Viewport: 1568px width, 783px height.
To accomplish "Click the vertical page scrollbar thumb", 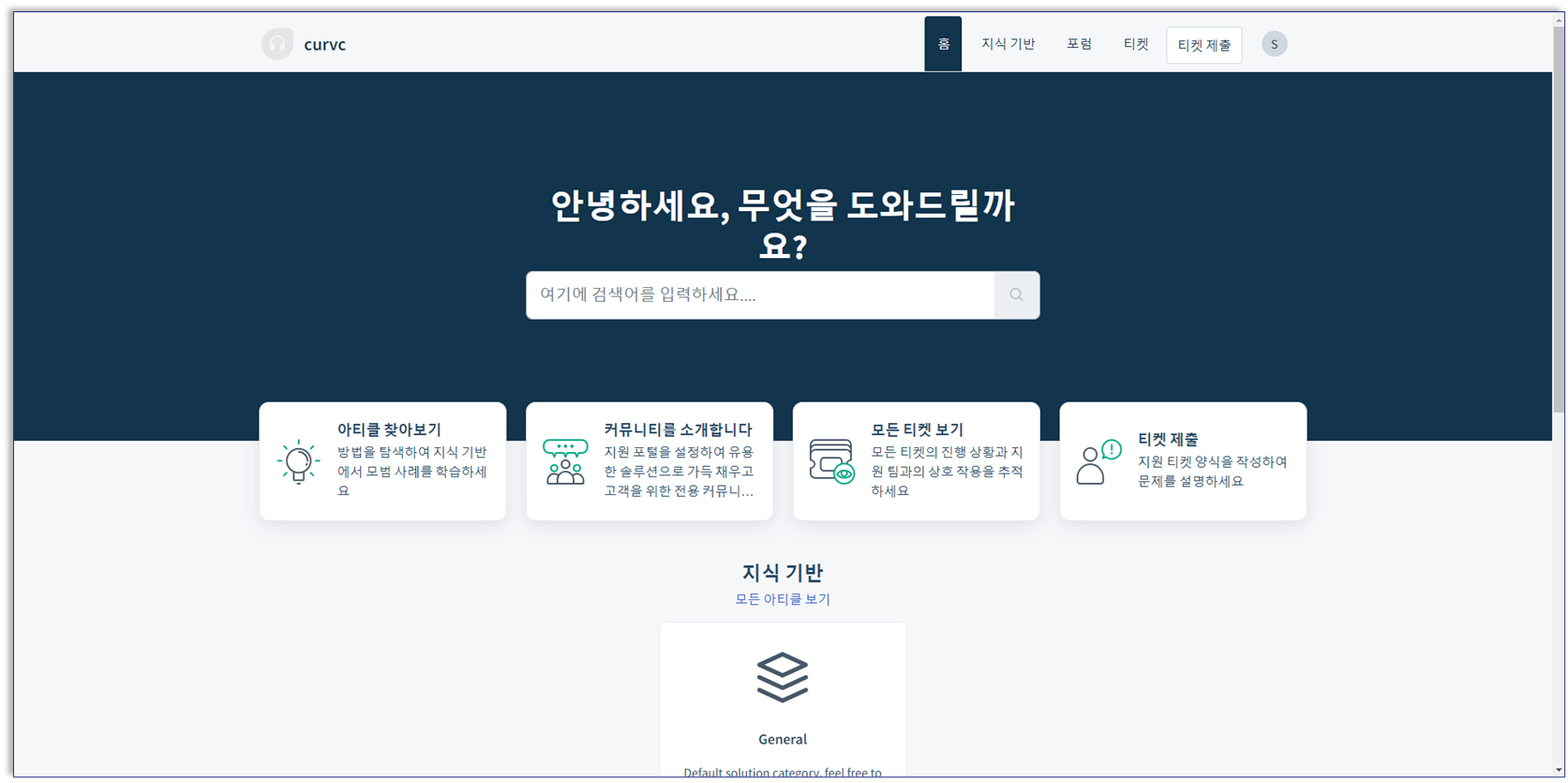I will point(1559,218).
